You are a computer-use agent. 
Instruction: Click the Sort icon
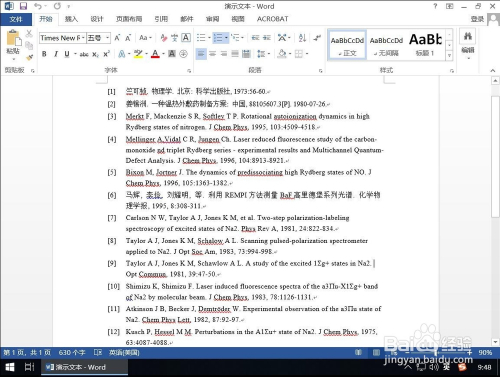point(302,38)
